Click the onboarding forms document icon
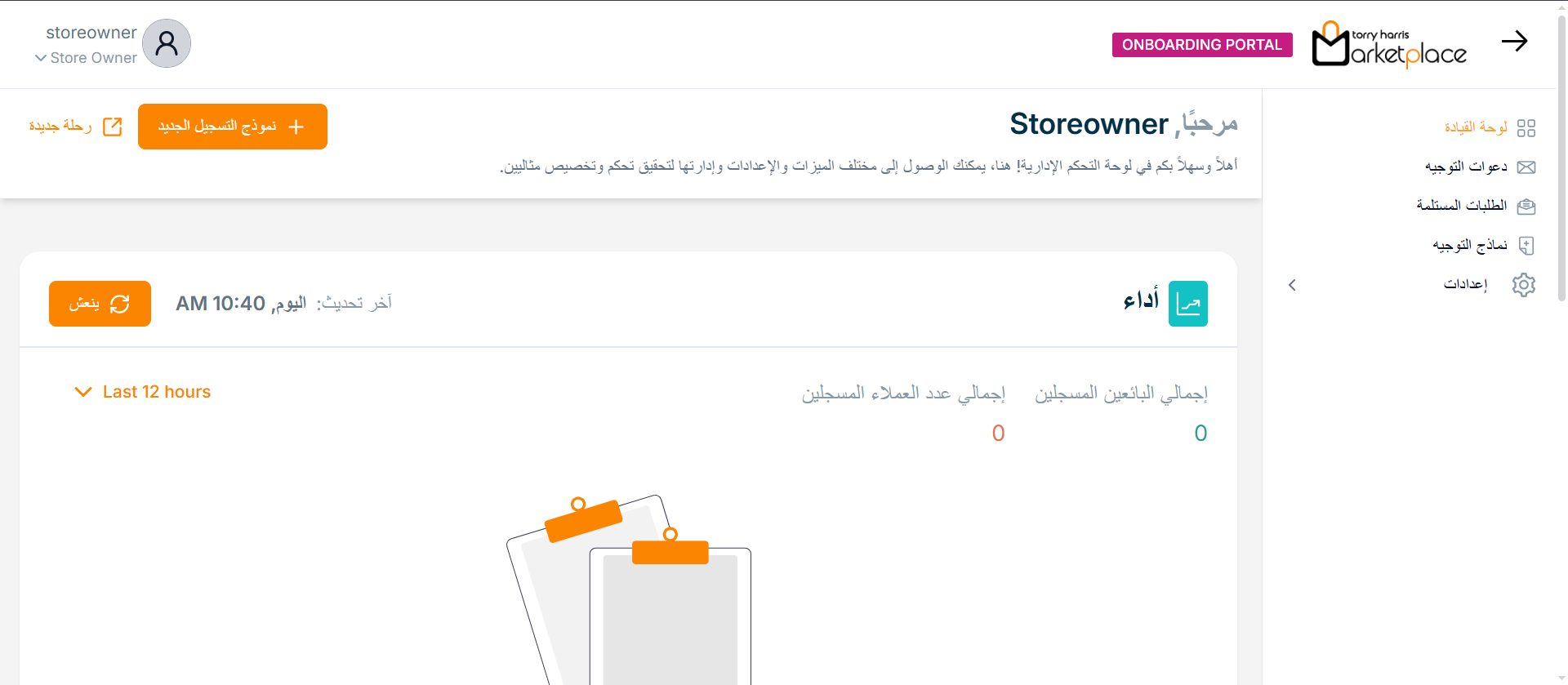 [1526, 246]
